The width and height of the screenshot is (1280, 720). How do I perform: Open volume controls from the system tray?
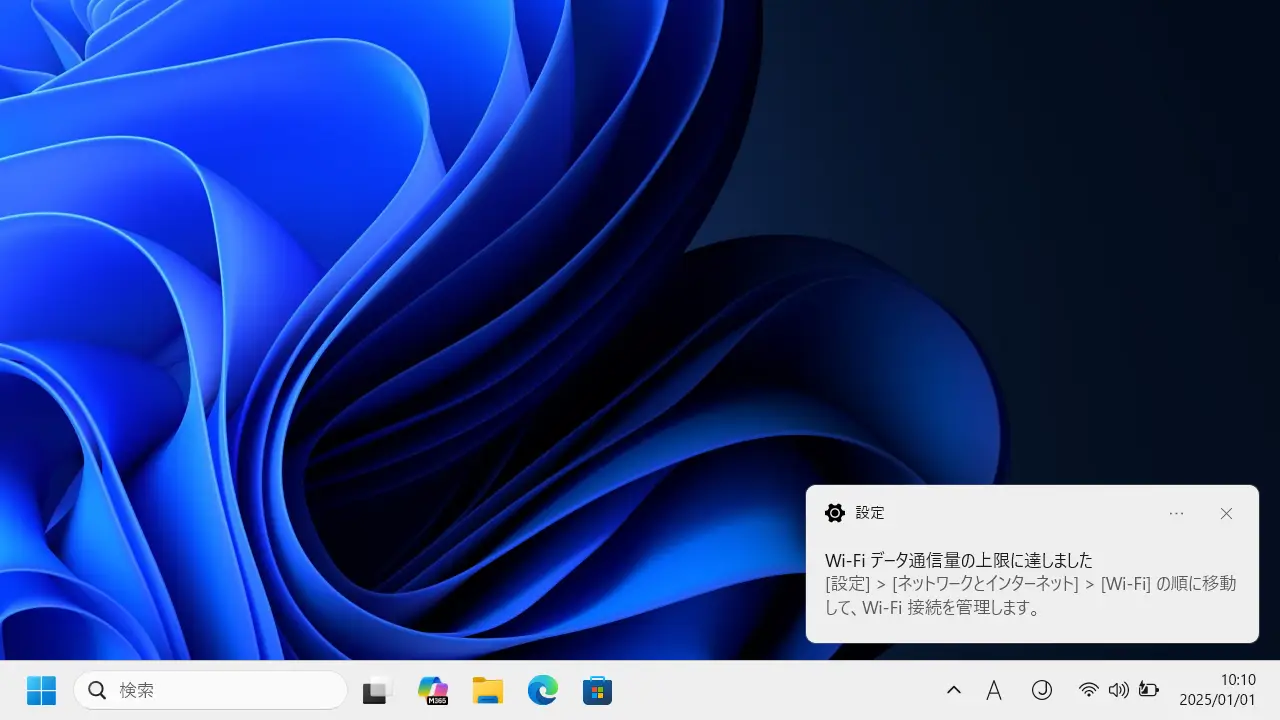[1118, 689]
